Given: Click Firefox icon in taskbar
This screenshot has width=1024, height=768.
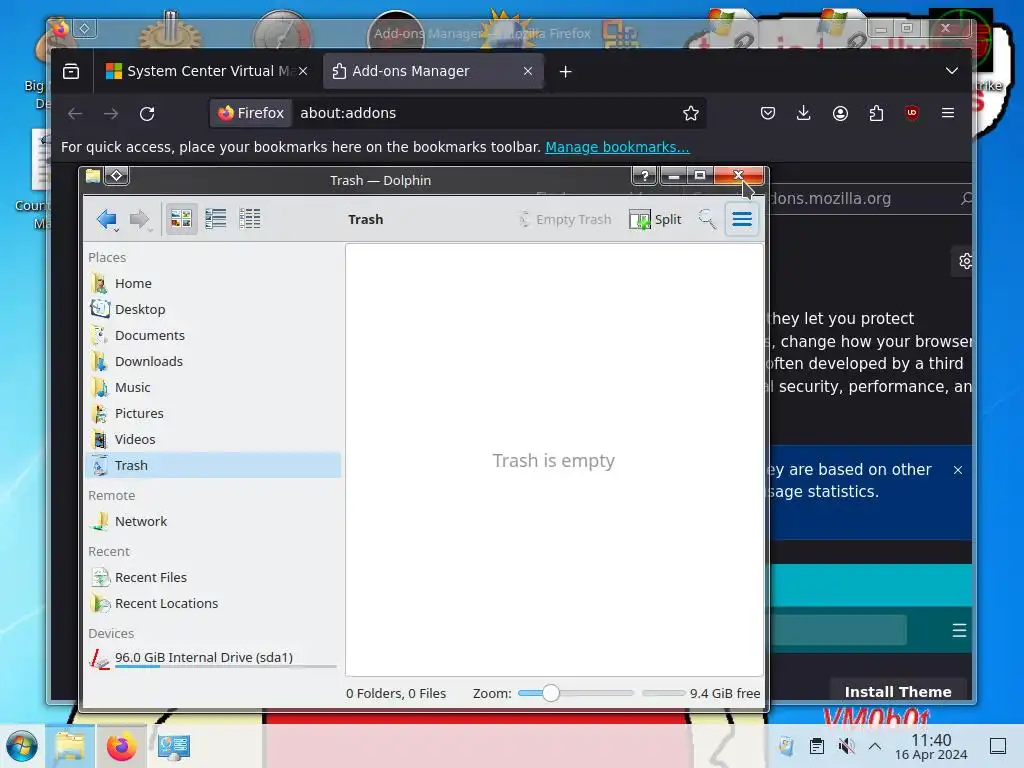Looking at the screenshot, I should [x=121, y=746].
